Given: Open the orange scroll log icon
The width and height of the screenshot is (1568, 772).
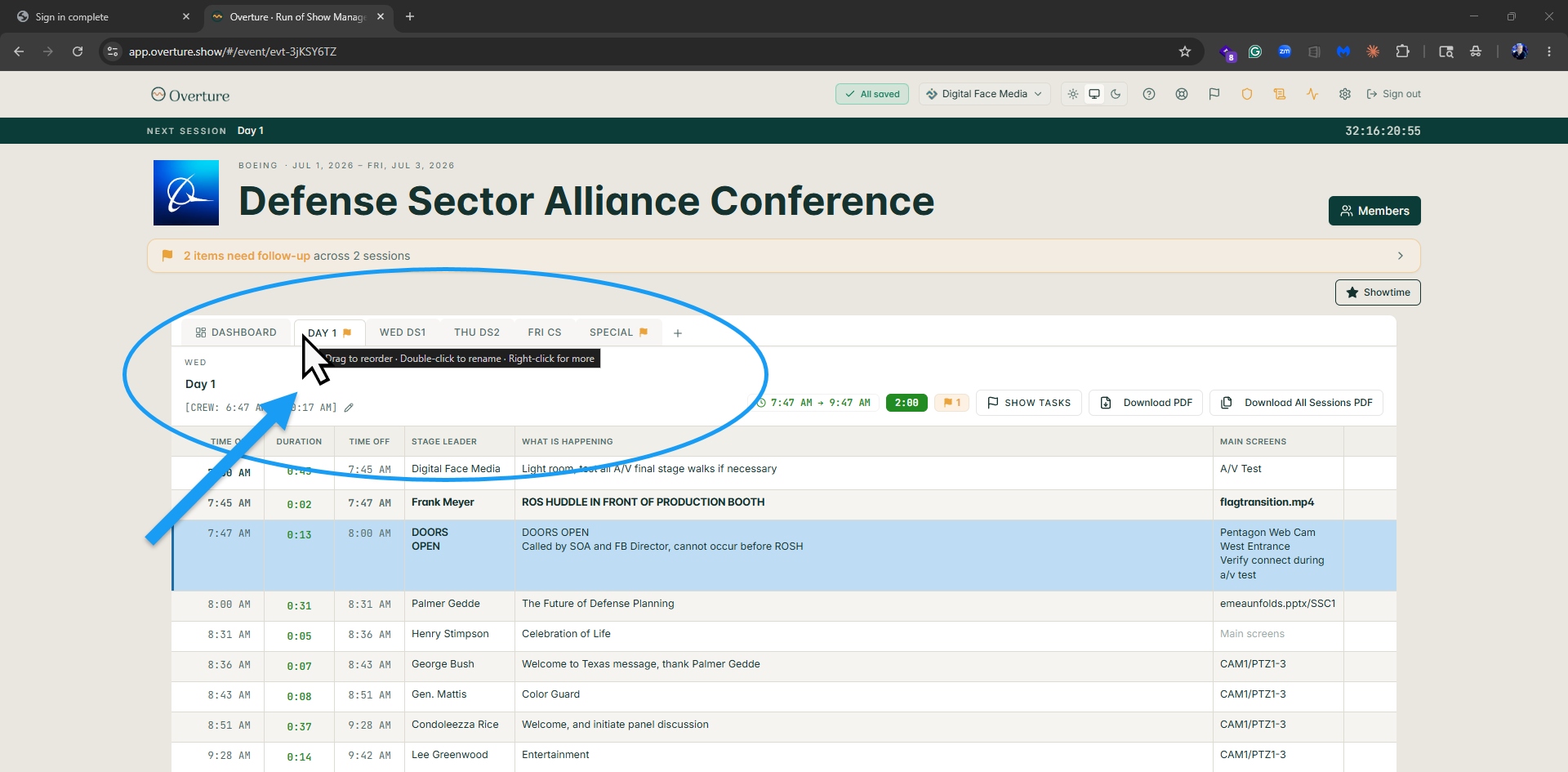Looking at the screenshot, I should click(1280, 94).
